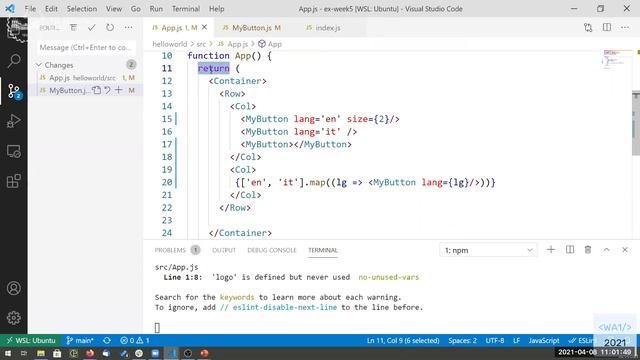Open the Help menu

[217, 9]
